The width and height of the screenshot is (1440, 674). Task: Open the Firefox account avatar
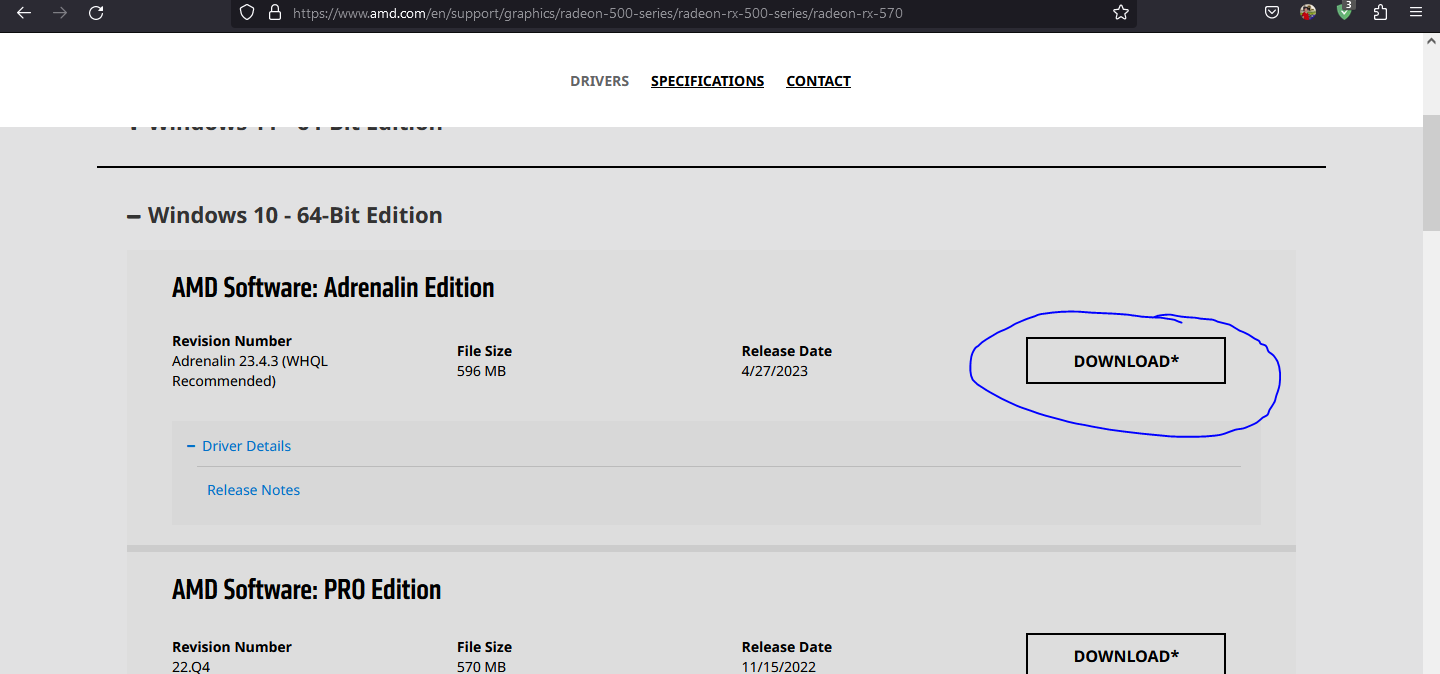pyautogui.click(x=1308, y=13)
